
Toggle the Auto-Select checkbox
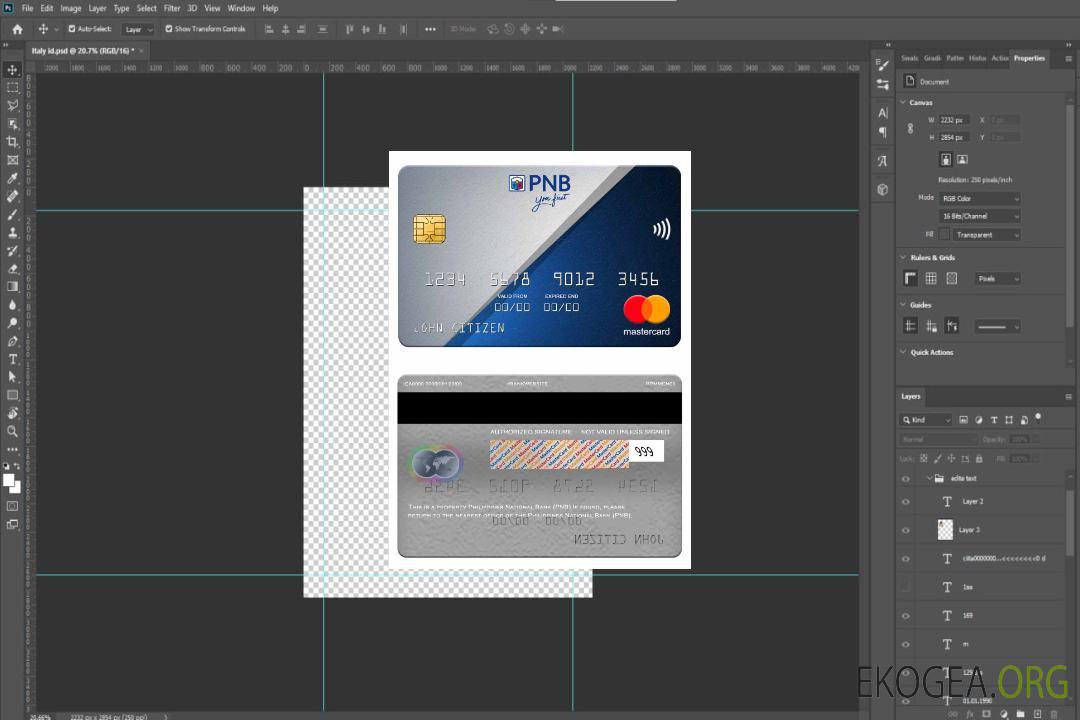(x=72, y=29)
